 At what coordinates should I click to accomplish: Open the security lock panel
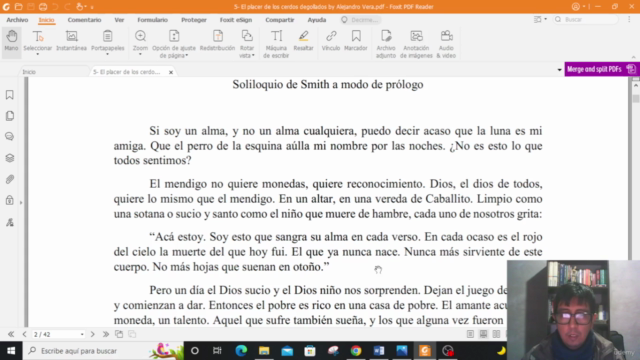9,200
